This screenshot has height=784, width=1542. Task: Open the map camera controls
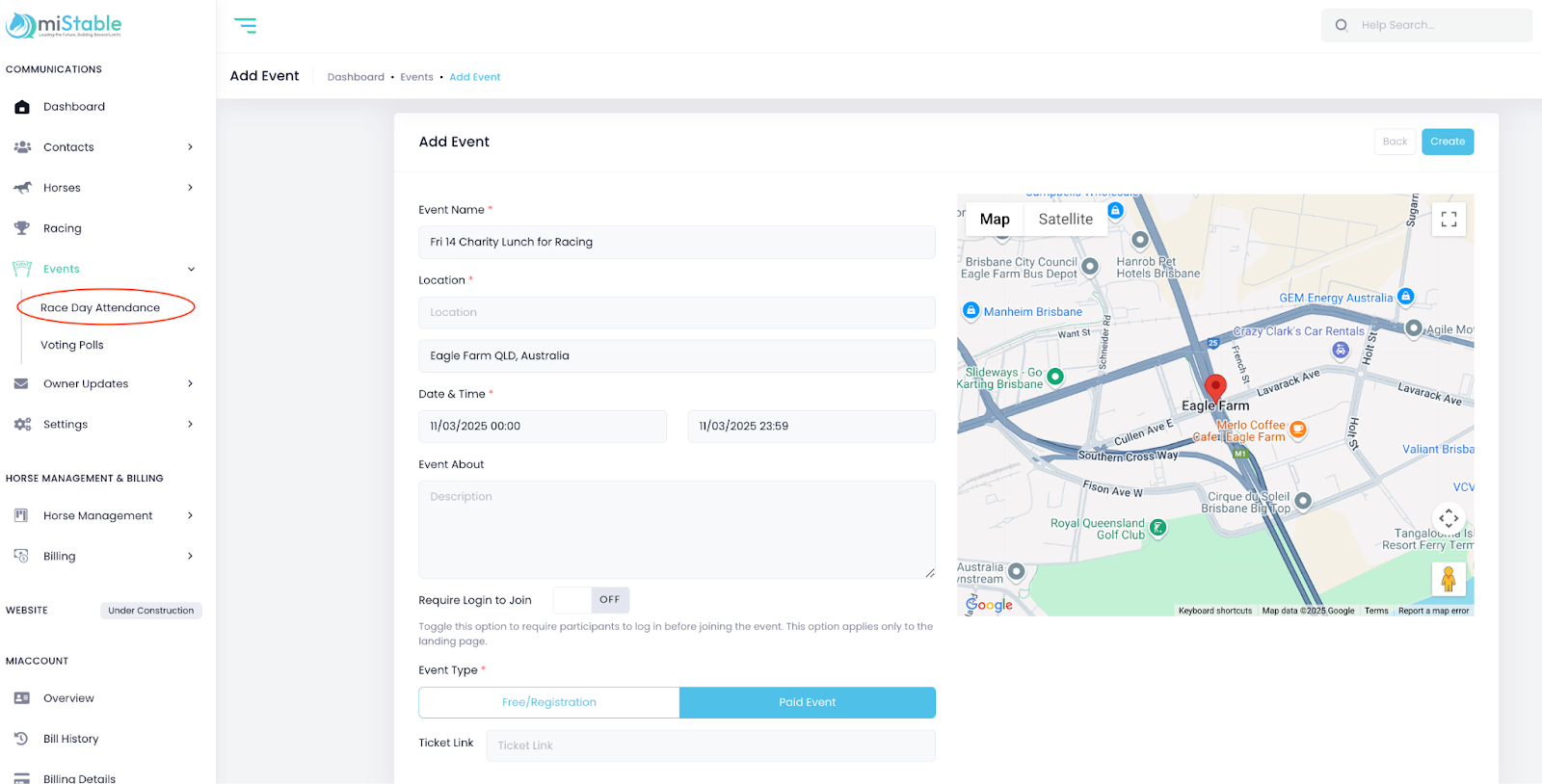pyautogui.click(x=1448, y=519)
